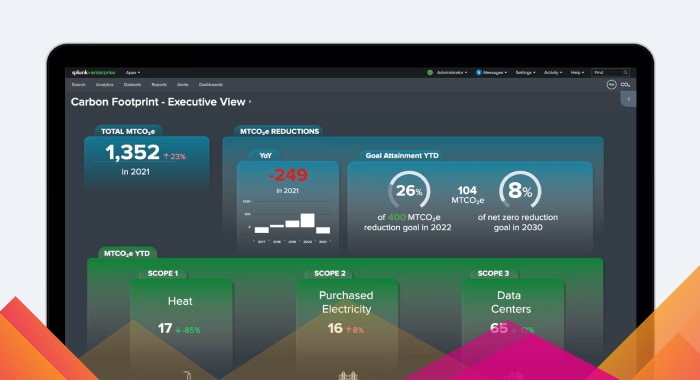Image resolution: width=700 pixels, height=380 pixels.
Task: Open the Reports page
Action: (x=159, y=84)
